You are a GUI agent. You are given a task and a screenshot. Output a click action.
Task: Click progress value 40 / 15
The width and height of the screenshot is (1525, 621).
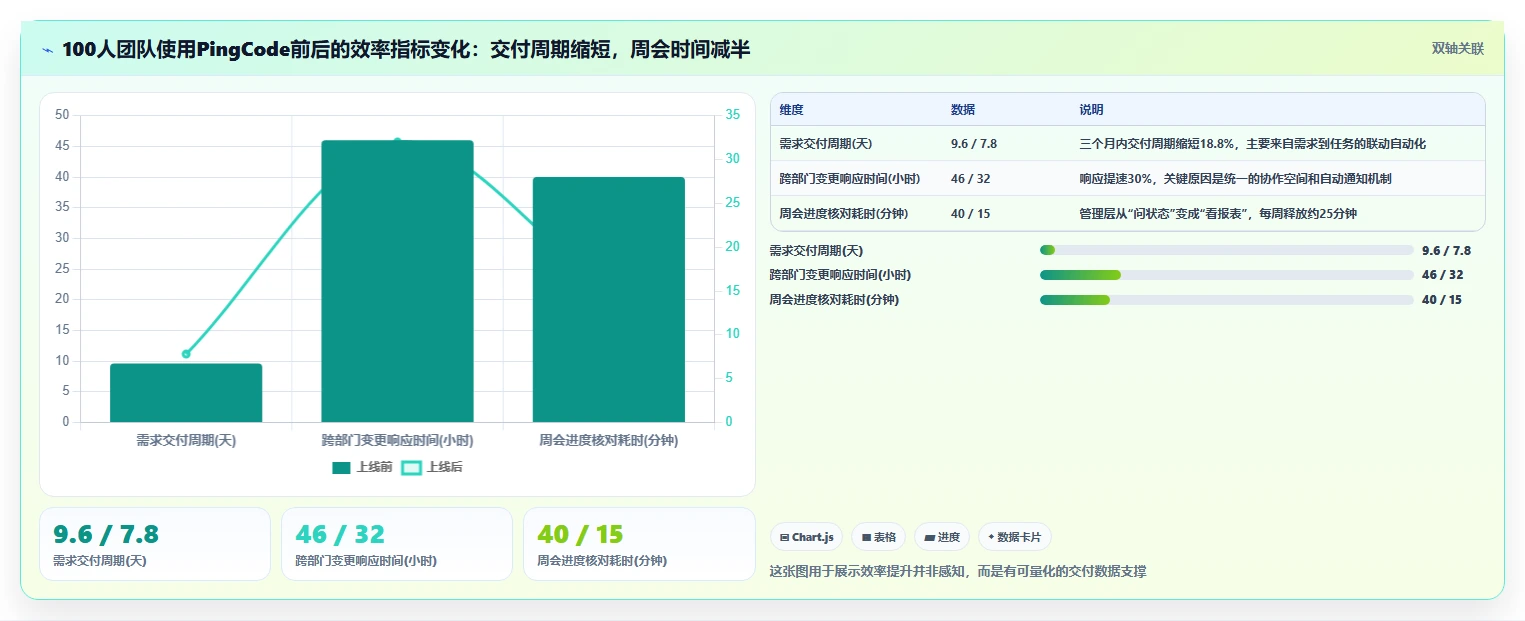(1442, 300)
